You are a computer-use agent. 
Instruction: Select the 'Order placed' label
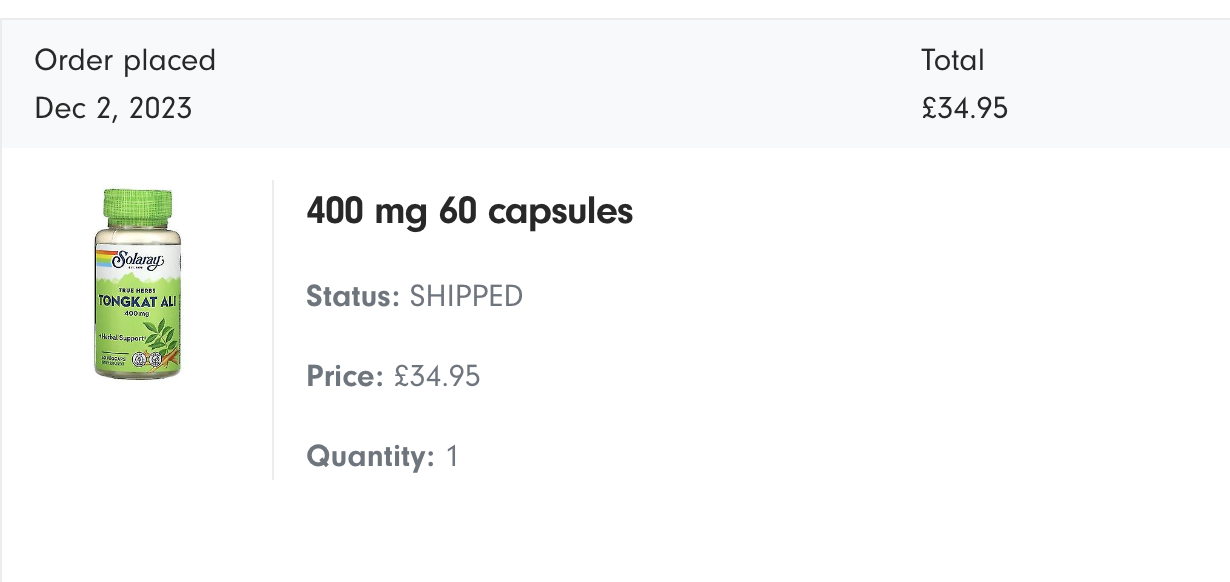[x=125, y=60]
